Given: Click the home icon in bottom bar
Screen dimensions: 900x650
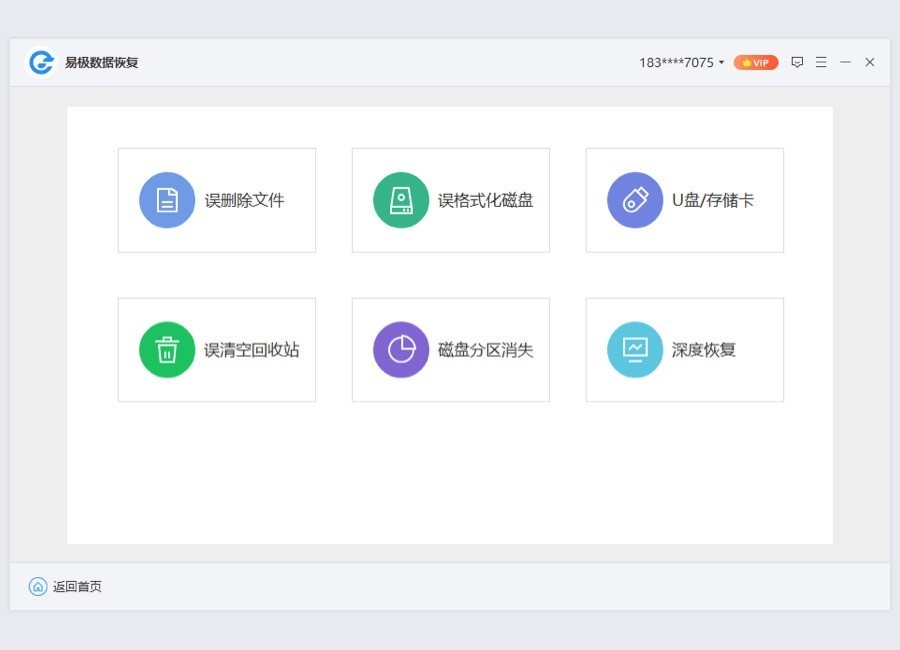Looking at the screenshot, I should (38, 587).
